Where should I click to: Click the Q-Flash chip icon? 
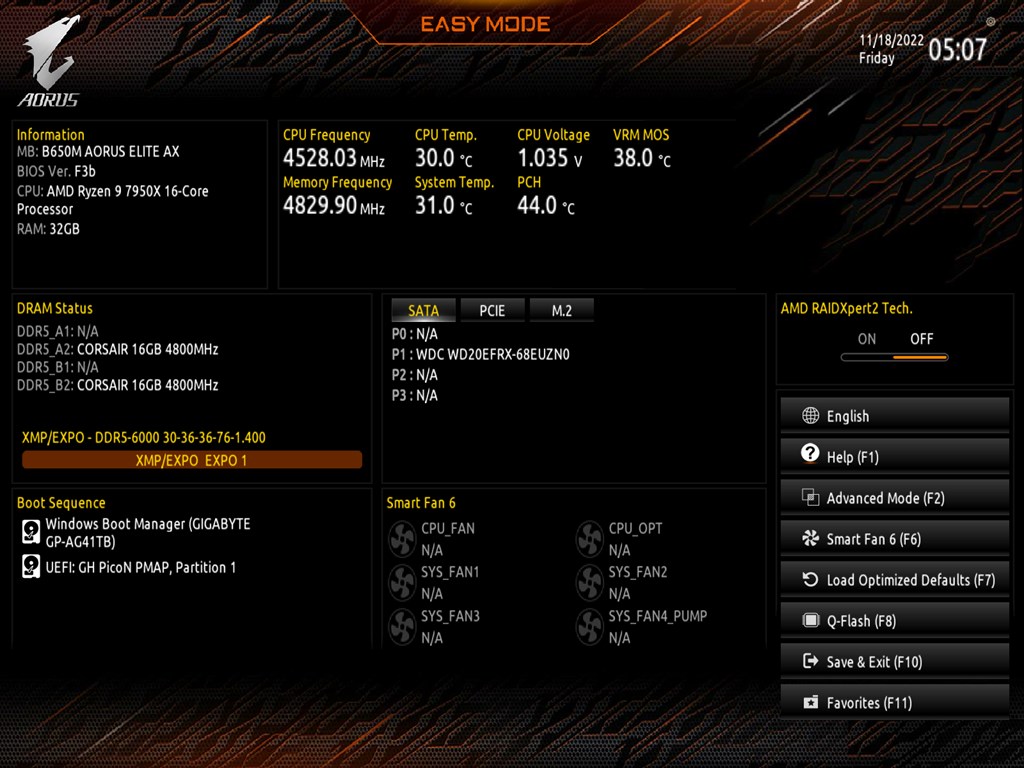810,620
